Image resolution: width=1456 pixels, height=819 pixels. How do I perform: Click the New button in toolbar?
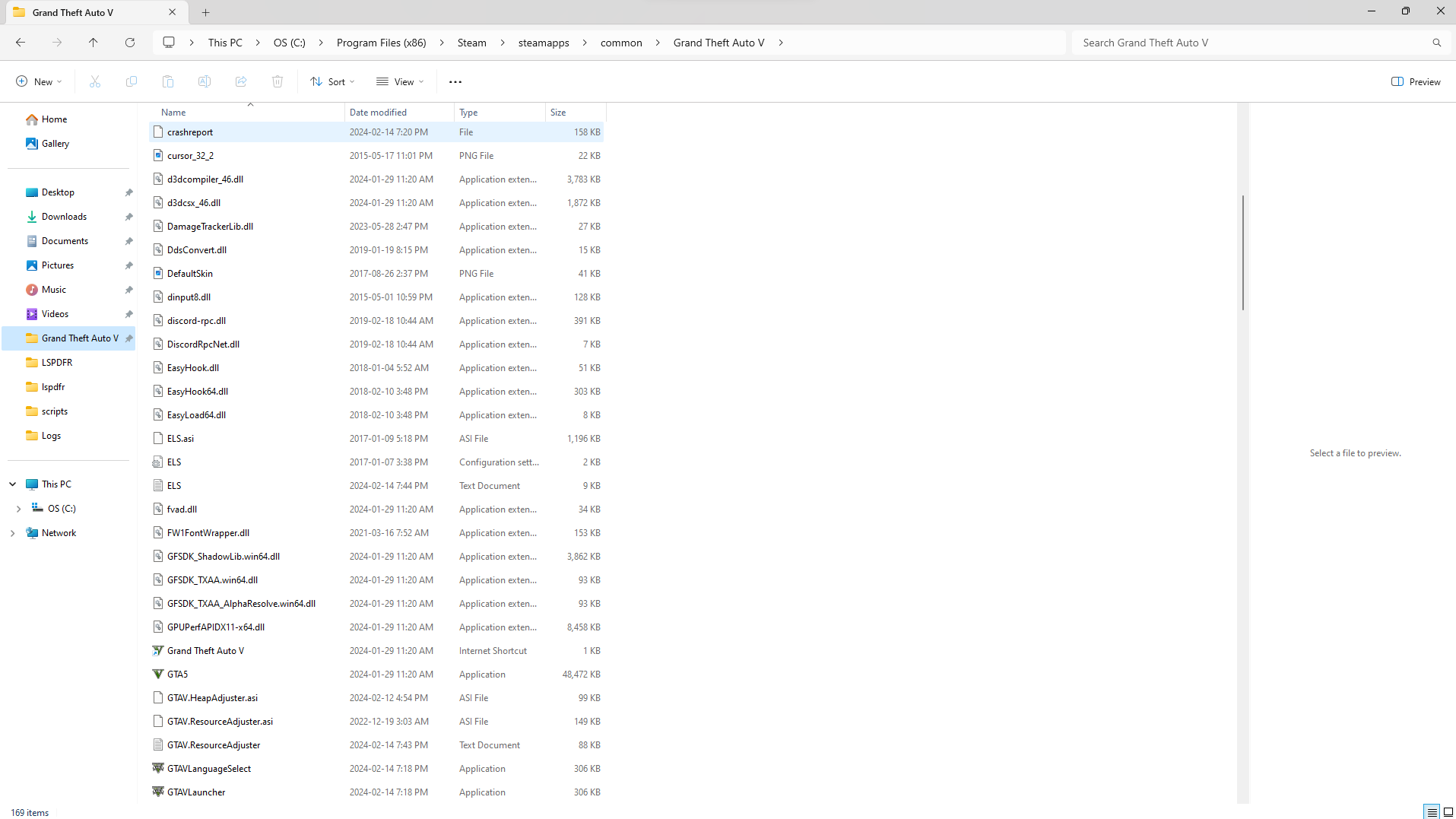(39, 81)
